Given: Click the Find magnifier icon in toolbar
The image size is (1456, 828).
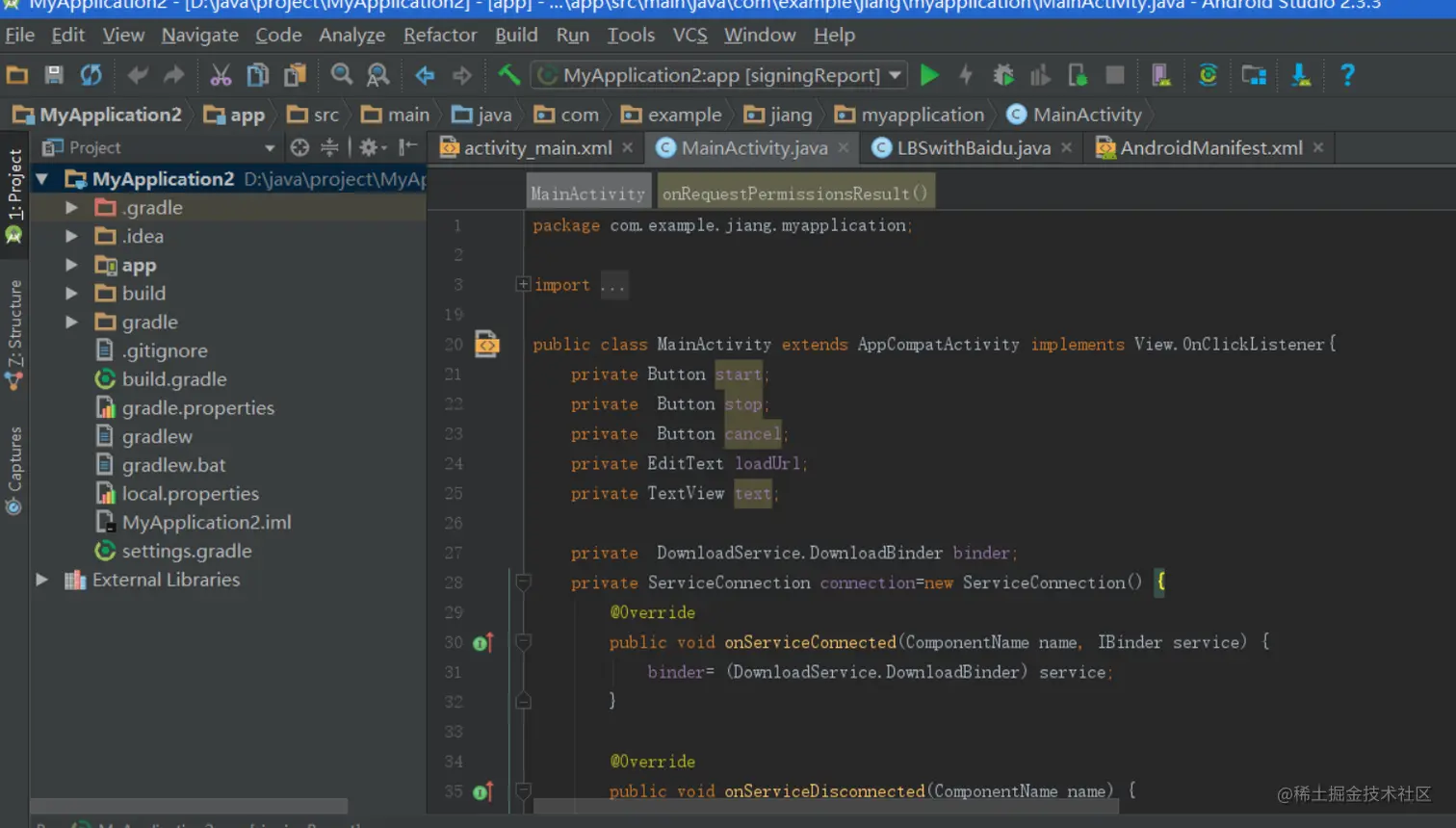Looking at the screenshot, I should [341, 75].
